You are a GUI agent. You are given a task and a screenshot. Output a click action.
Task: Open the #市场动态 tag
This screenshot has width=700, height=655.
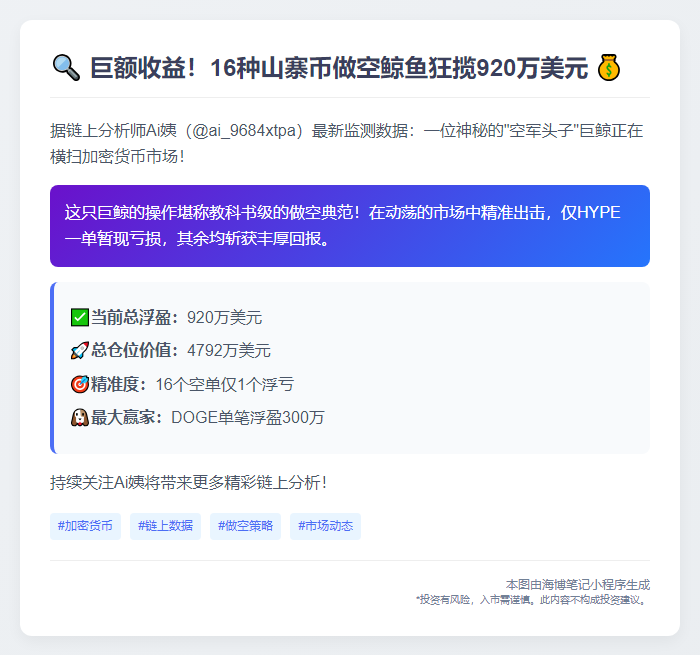pos(325,526)
